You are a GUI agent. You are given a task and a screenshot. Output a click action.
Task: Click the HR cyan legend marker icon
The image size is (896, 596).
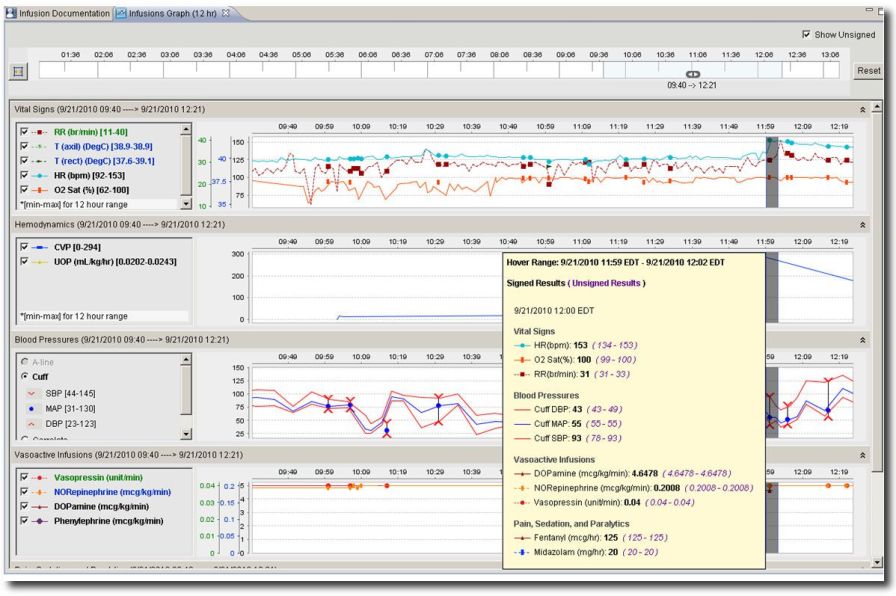39,175
